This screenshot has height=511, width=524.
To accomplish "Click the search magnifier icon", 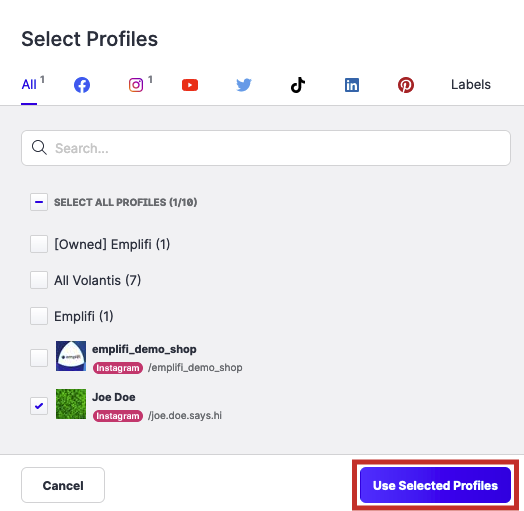I will [39, 147].
